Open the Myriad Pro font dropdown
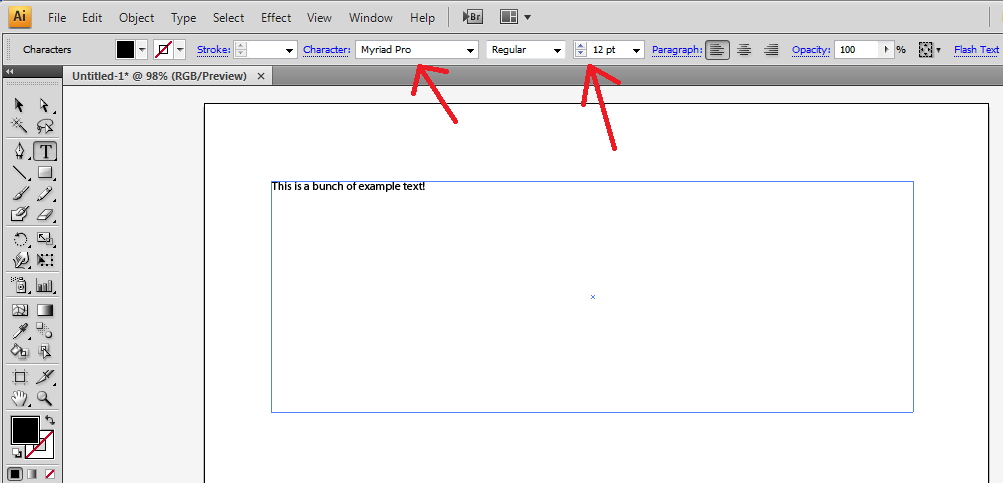Image resolution: width=1003 pixels, height=483 pixels. tap(471, 50)
